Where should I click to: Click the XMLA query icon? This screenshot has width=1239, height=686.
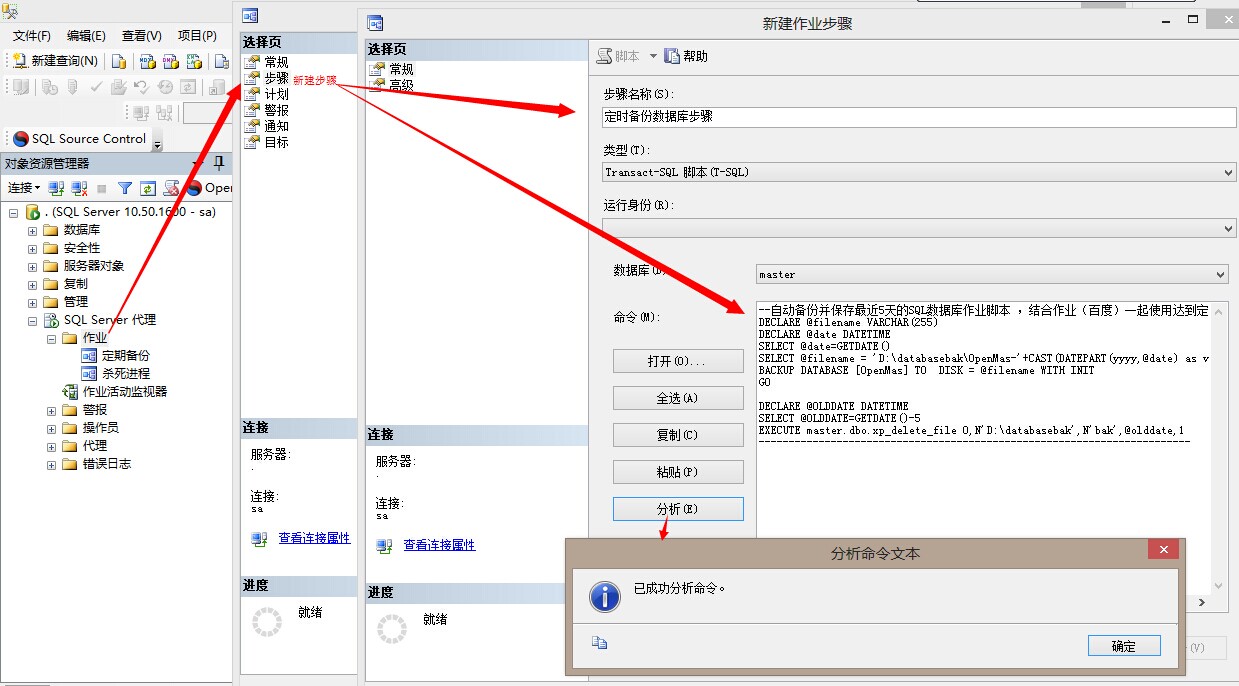tap(194, 61)
